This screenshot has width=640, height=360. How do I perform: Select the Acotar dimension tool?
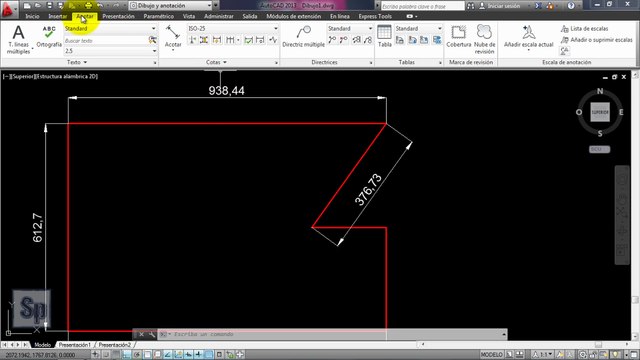[173, 37]
